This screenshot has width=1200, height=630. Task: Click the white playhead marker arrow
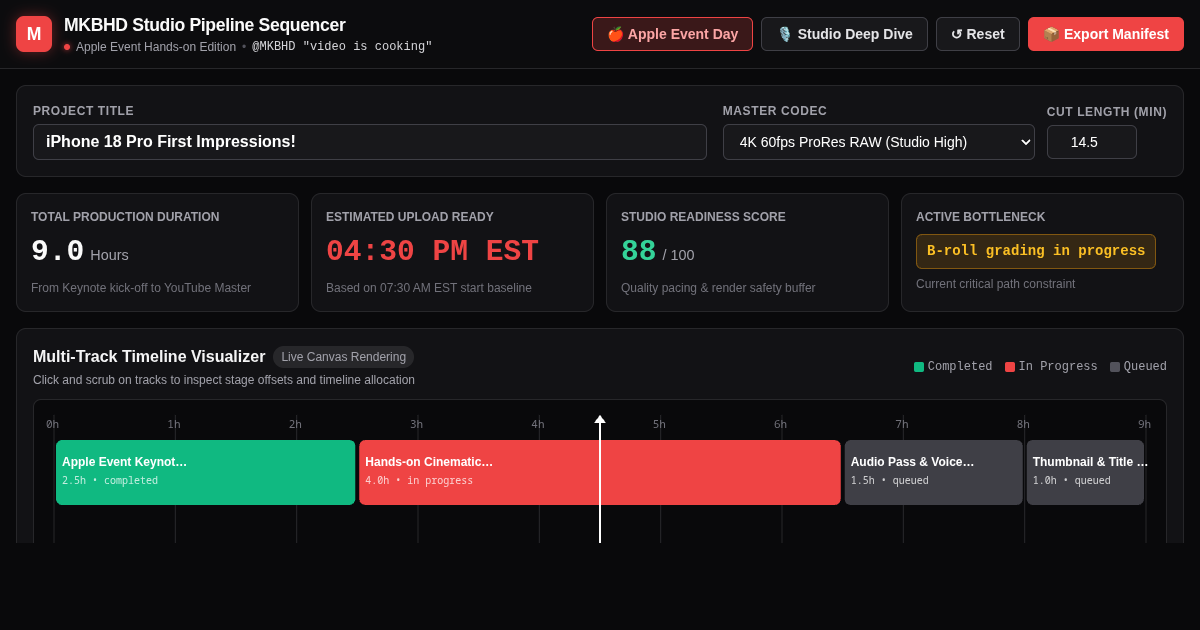pyautogui.click(x=600, y=420)
